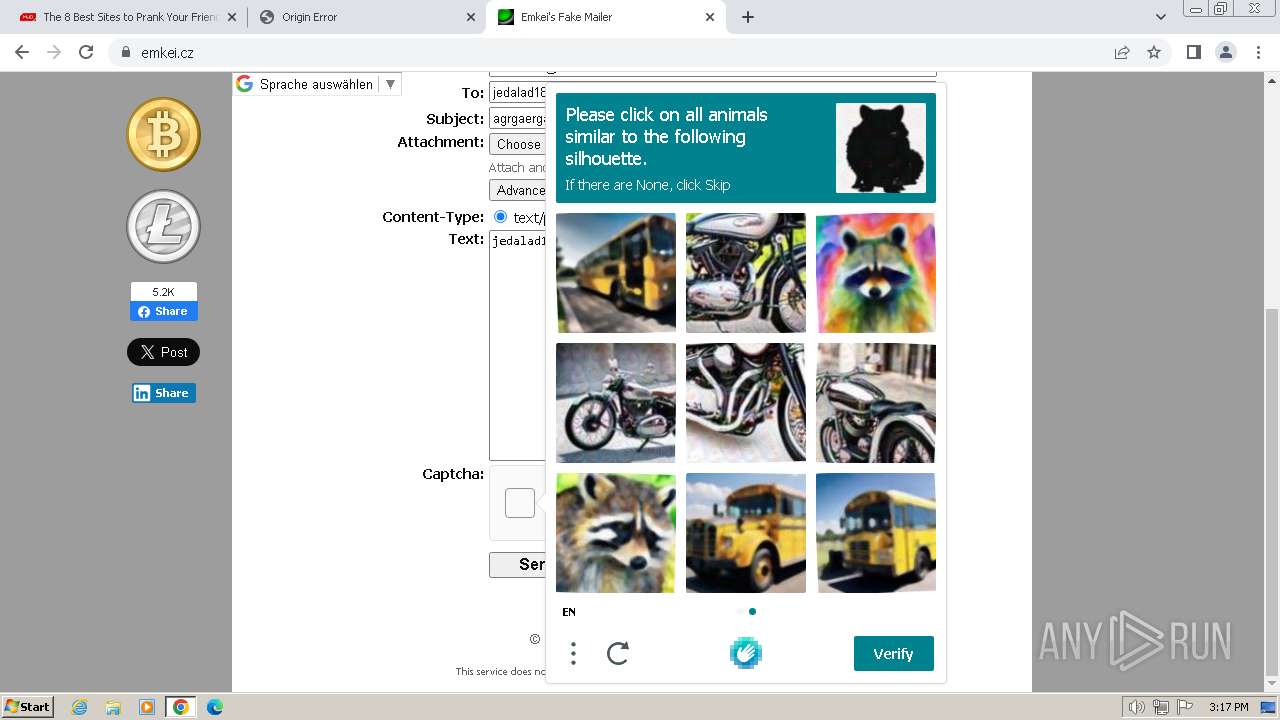Screen dimensions: 1280x720
Task: Open Windows Media Player from taskbar
Action: (147, 707)
